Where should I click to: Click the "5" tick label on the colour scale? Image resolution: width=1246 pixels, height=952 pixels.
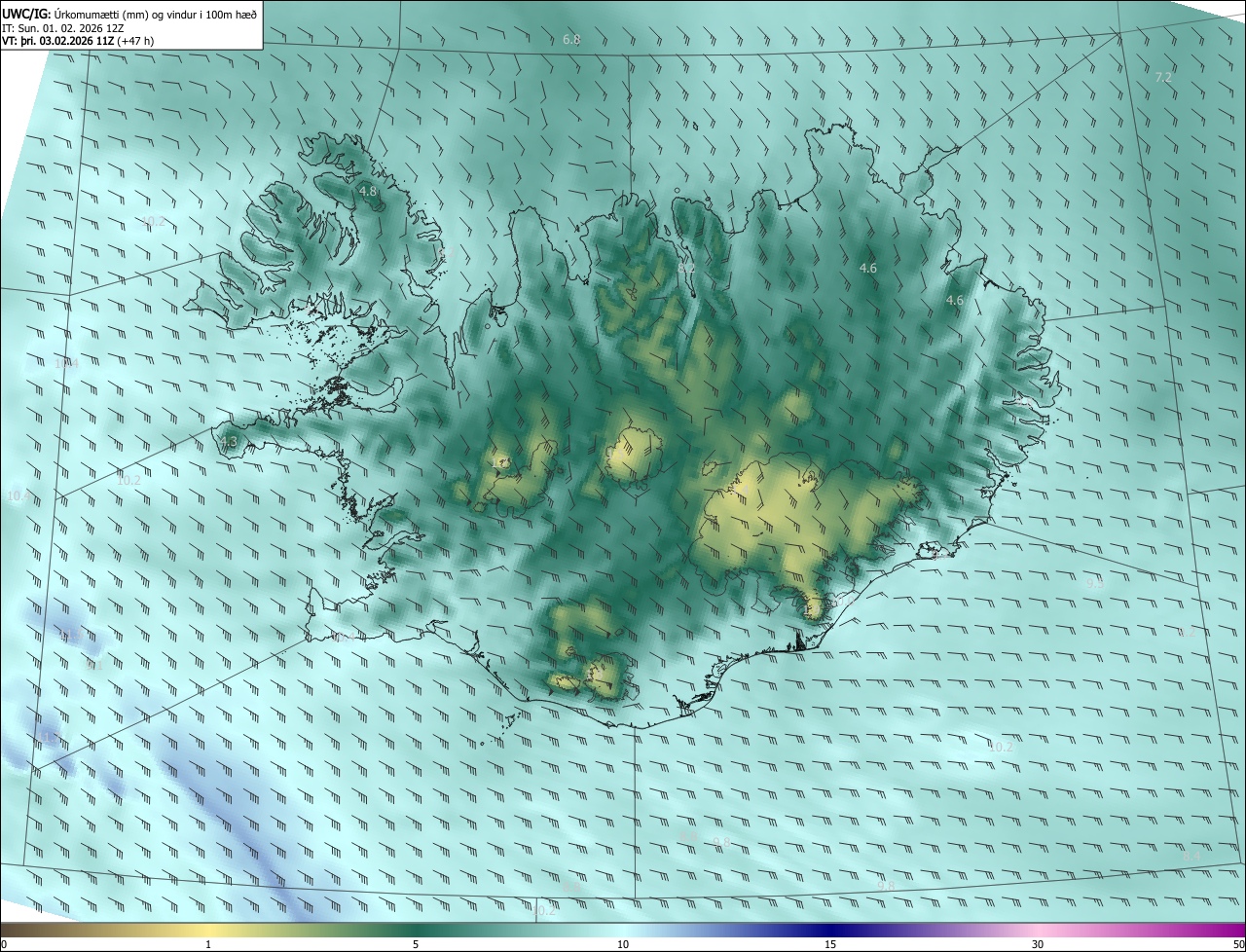(416, 944)
